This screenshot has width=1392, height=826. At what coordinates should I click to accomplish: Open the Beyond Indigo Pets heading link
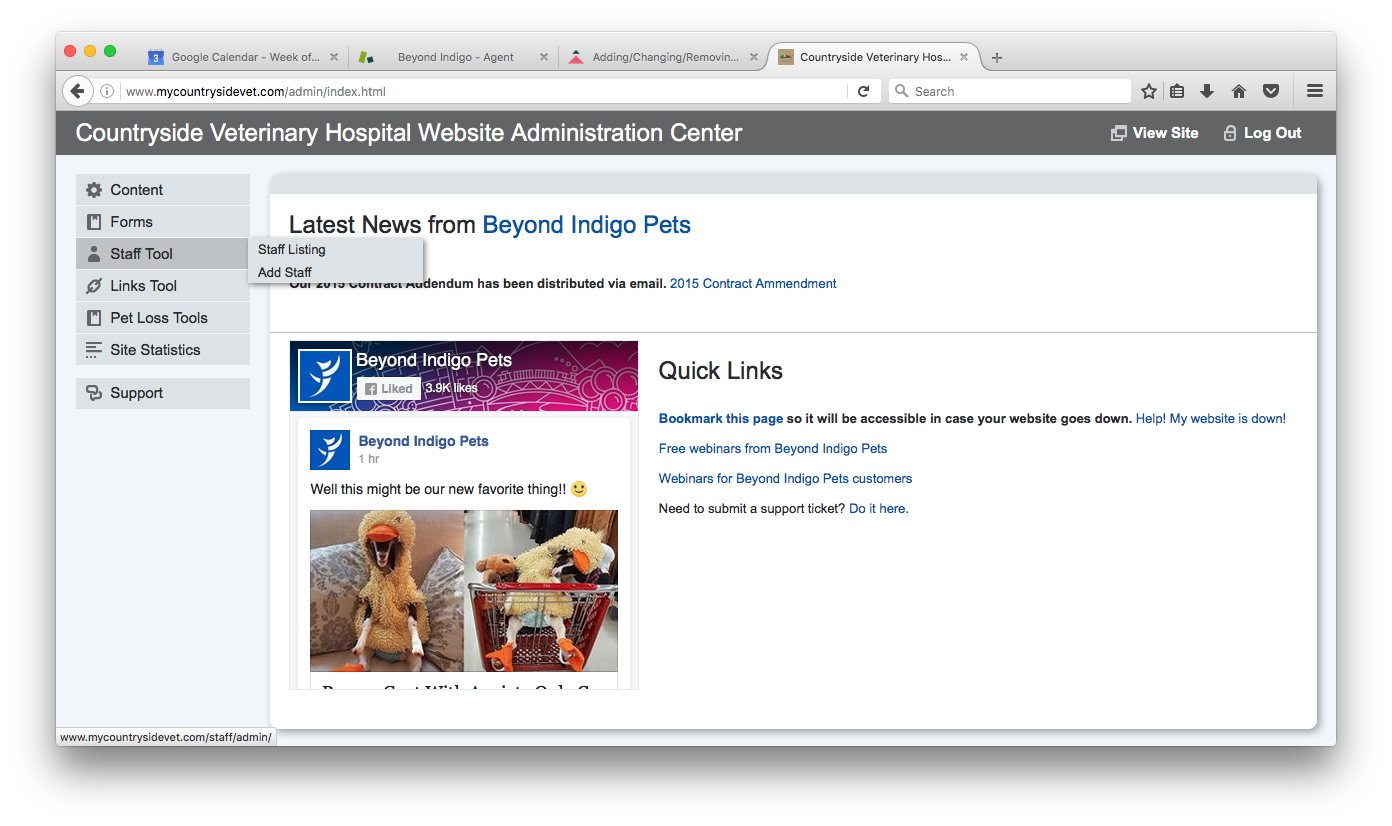click(586, 225)
